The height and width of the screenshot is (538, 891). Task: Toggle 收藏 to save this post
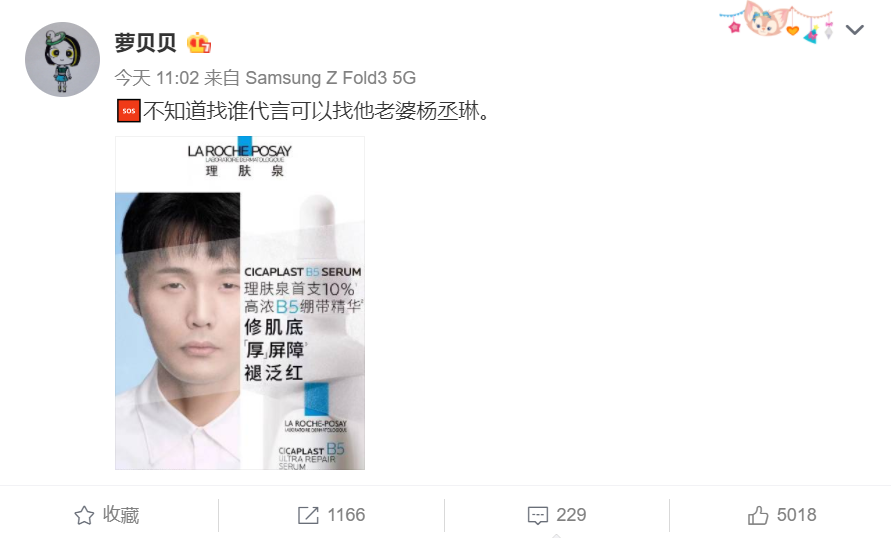(107, 515)
